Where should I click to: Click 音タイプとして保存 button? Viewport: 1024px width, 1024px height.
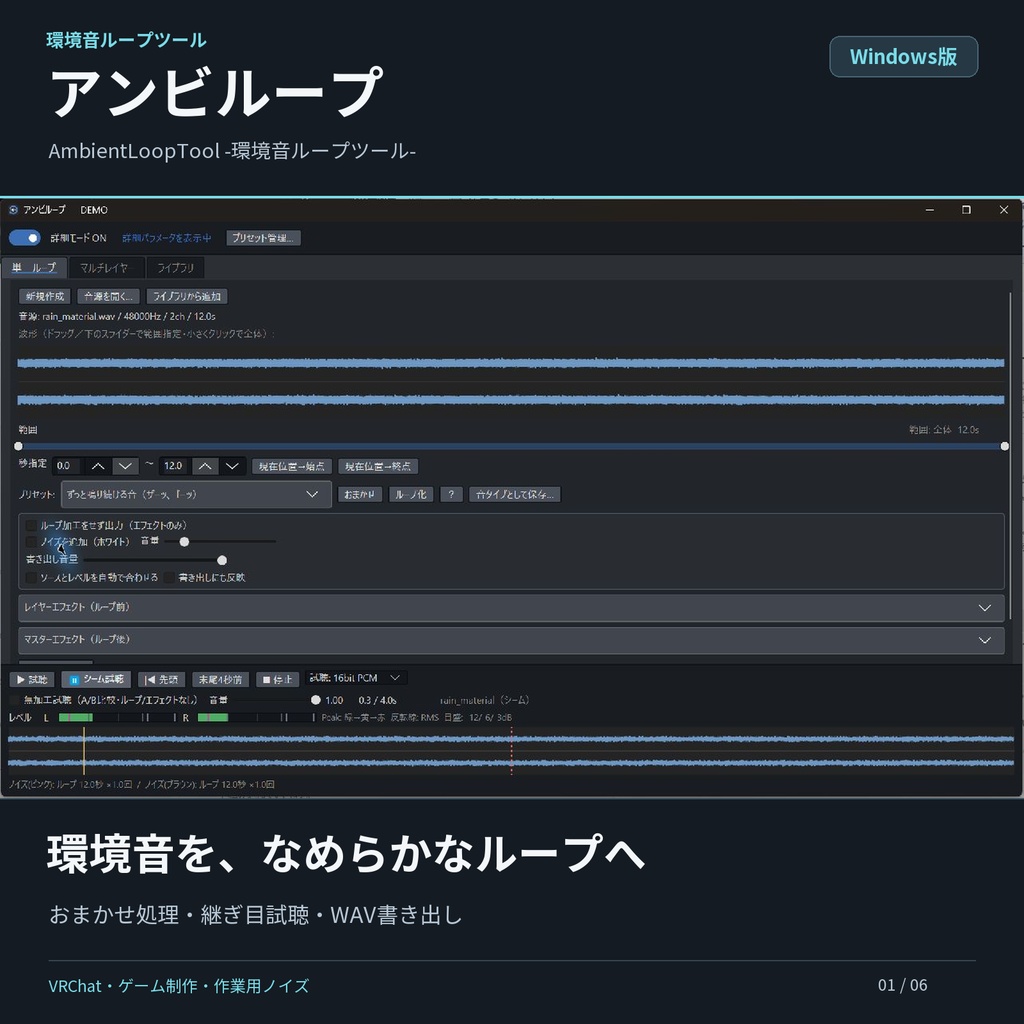point(515,494)
